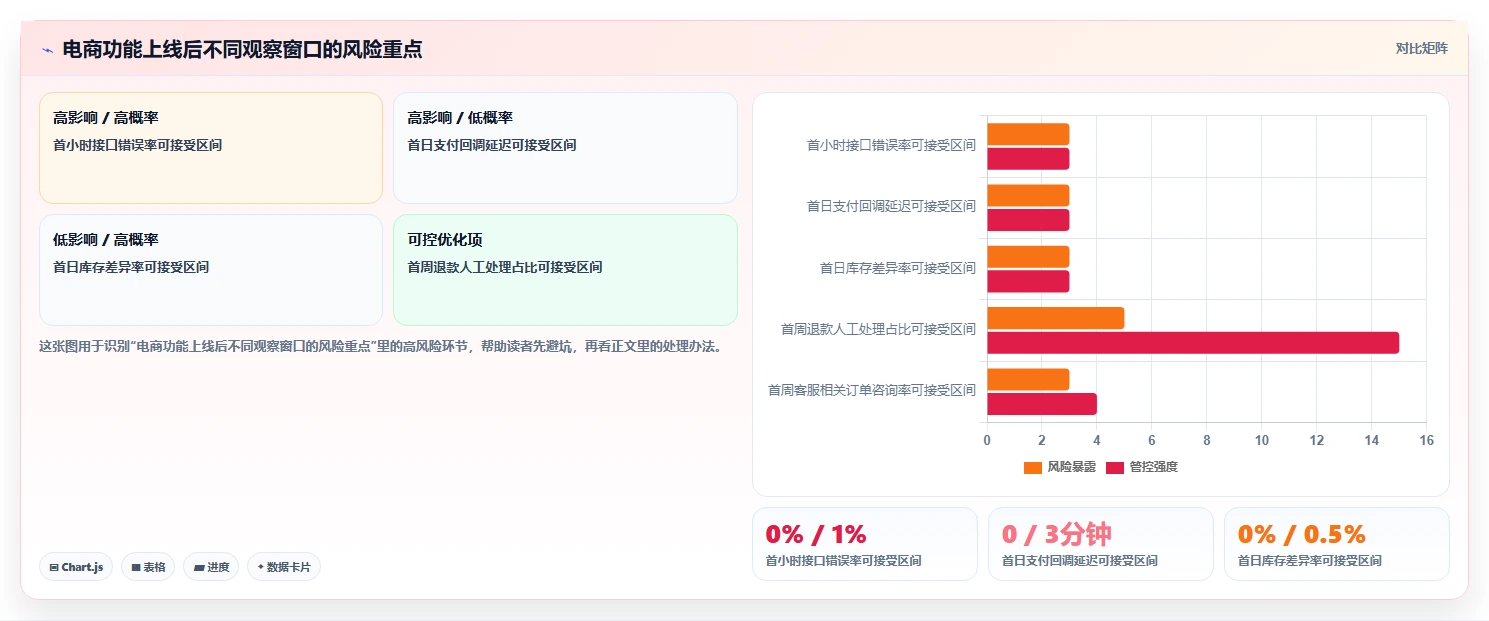Toggle the 风险暴露 legend swatch
Image resolution: width=1489 pixels, height=621 pixels.
coord(1033,467)
